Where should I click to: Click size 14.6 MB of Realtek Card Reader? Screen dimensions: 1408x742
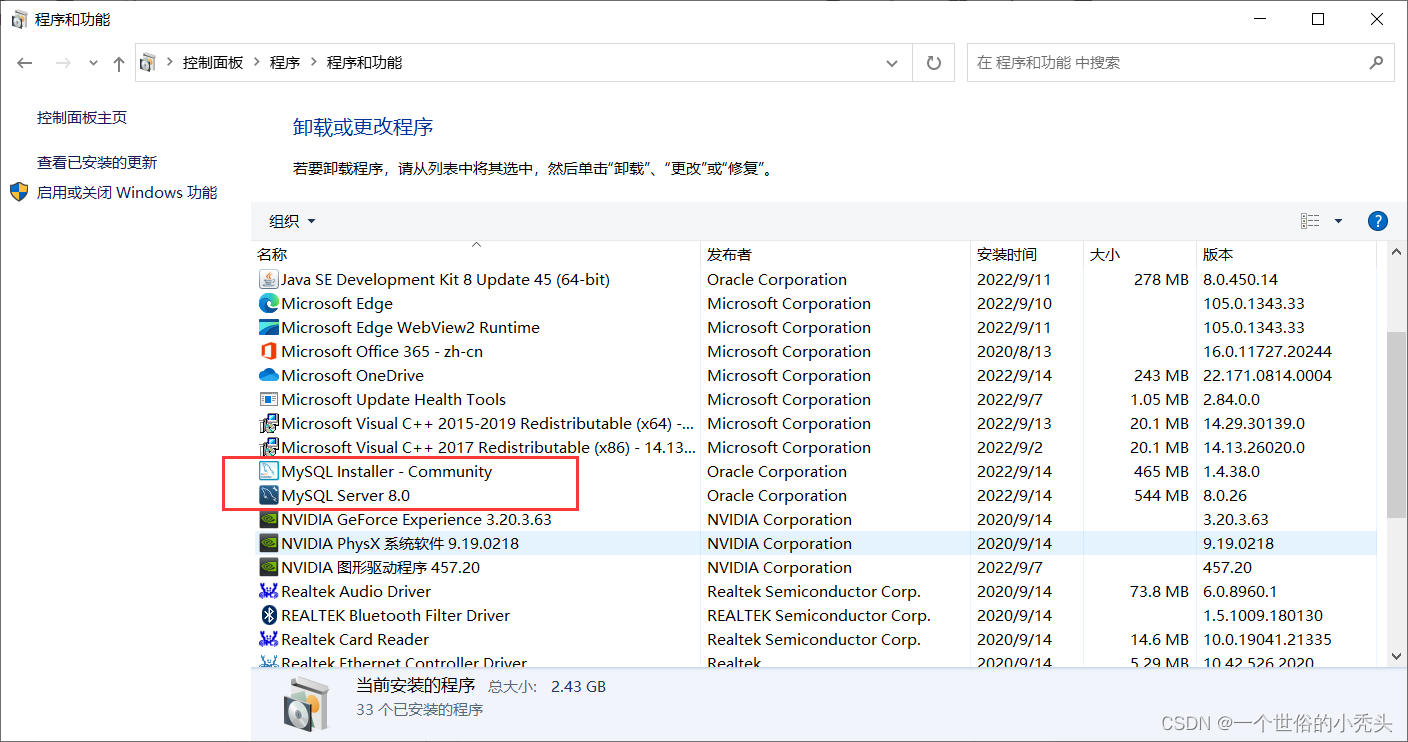(x=1159, y=639)
